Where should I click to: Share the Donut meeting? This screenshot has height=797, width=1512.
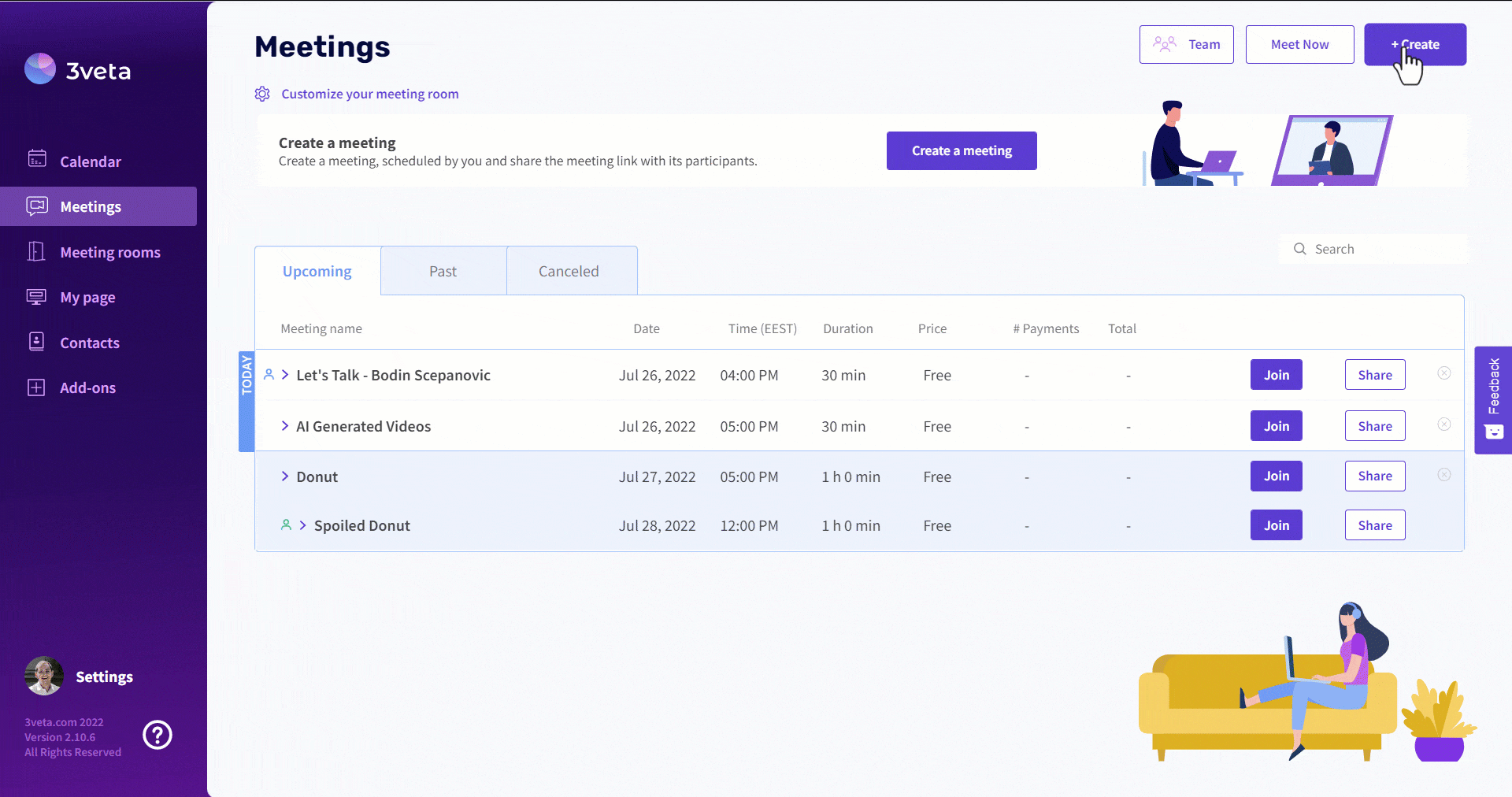point(1375,476)
